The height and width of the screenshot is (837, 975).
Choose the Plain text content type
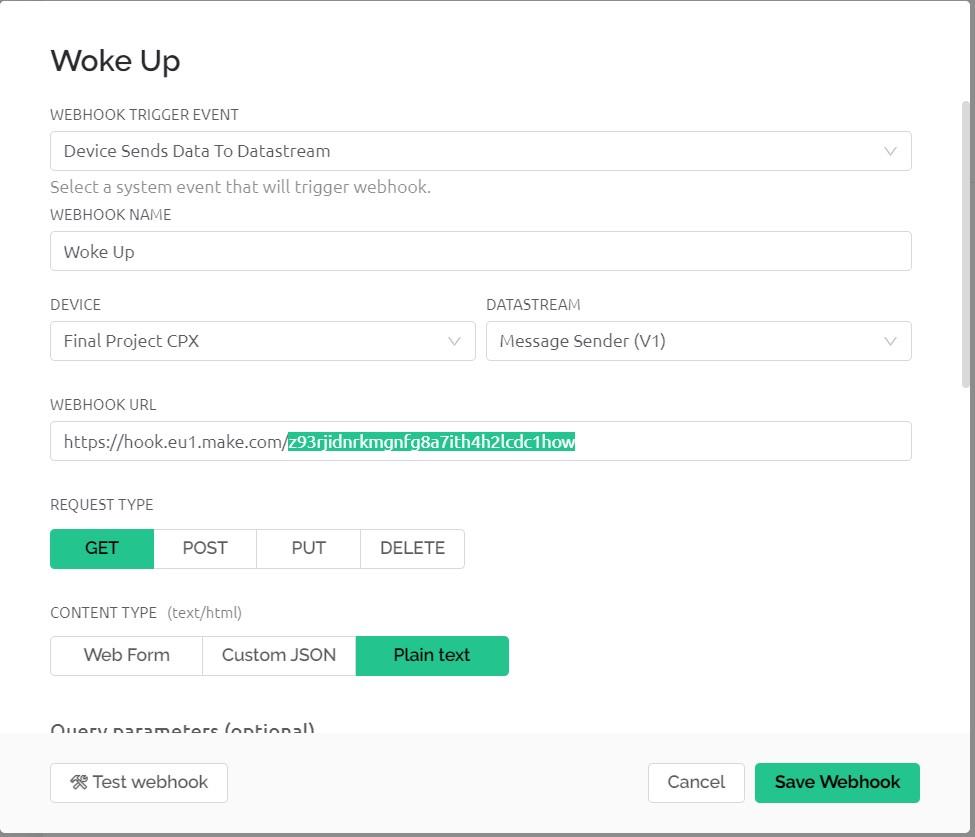[x=432, y=655]
